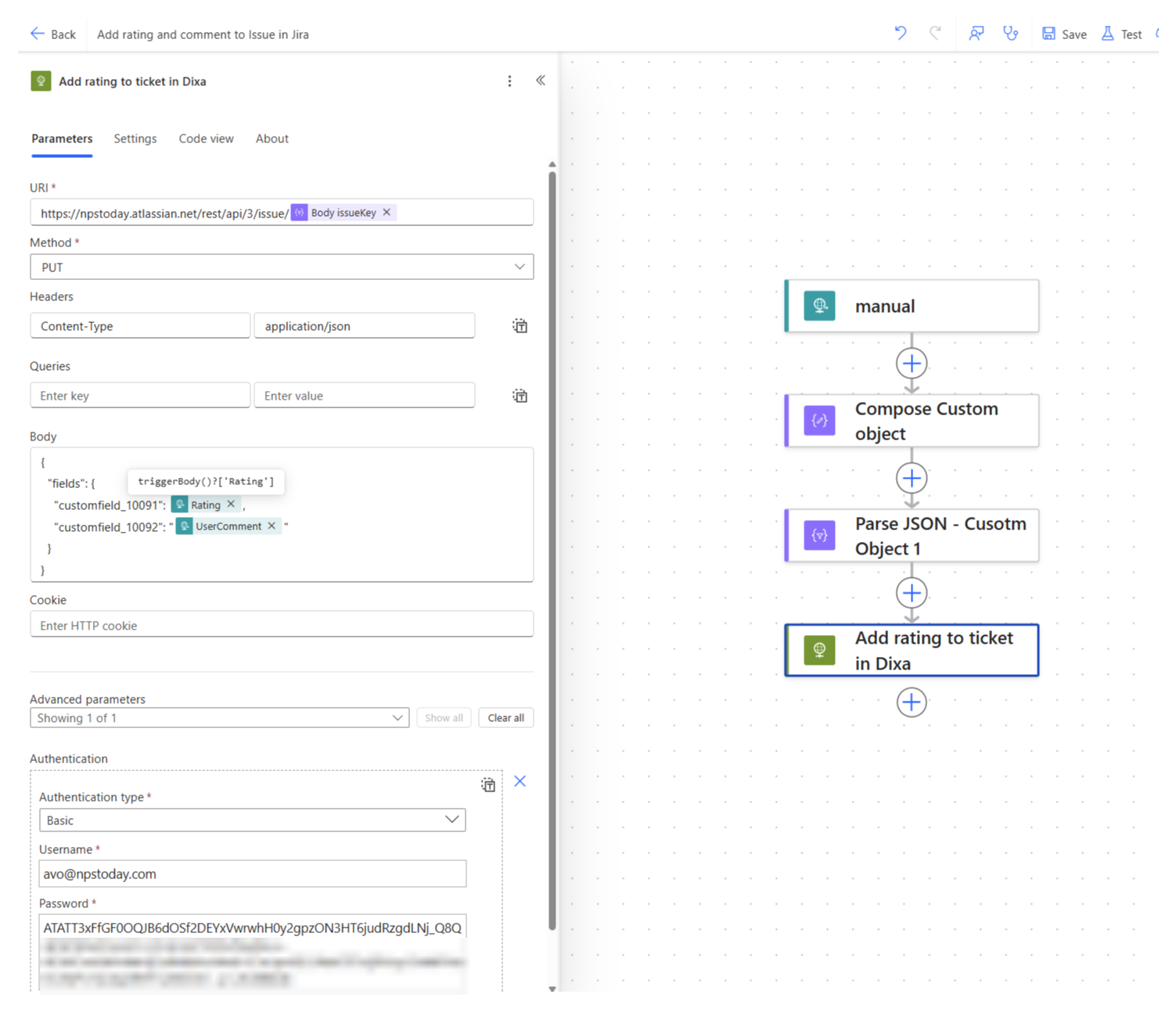Image resolution: width=1176 pixels, height=1012 pixels.
Task: Switch to the Parameters tab
Action: (62, 138)
